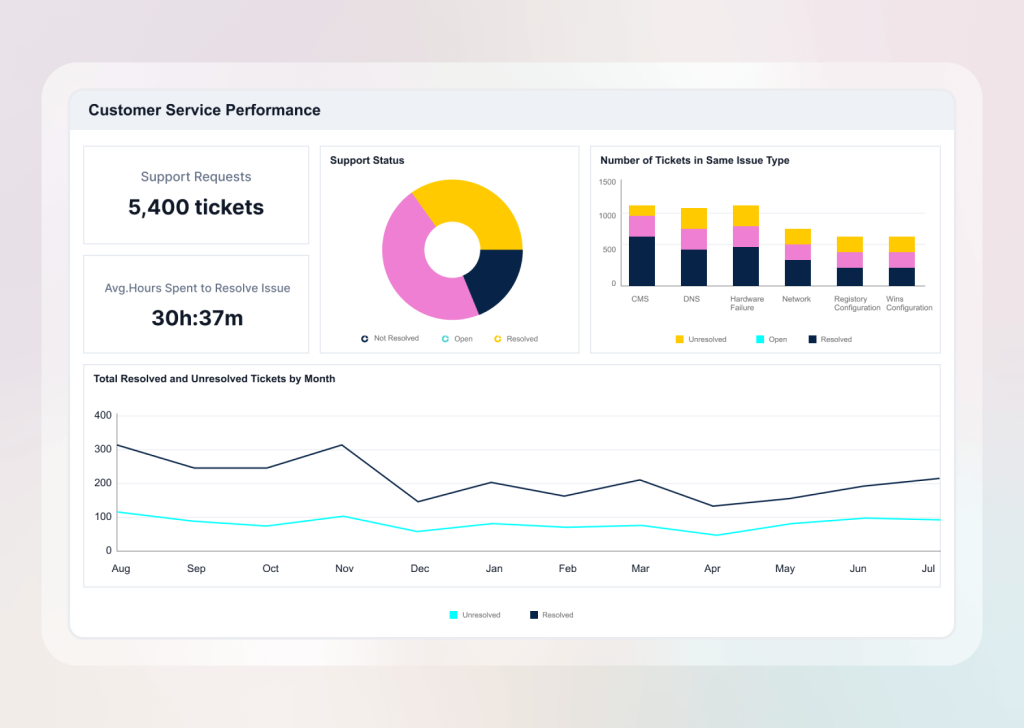Screen dimensions: 1024x728
Task: Click the 30h:37m value
Action: [197, 318]
